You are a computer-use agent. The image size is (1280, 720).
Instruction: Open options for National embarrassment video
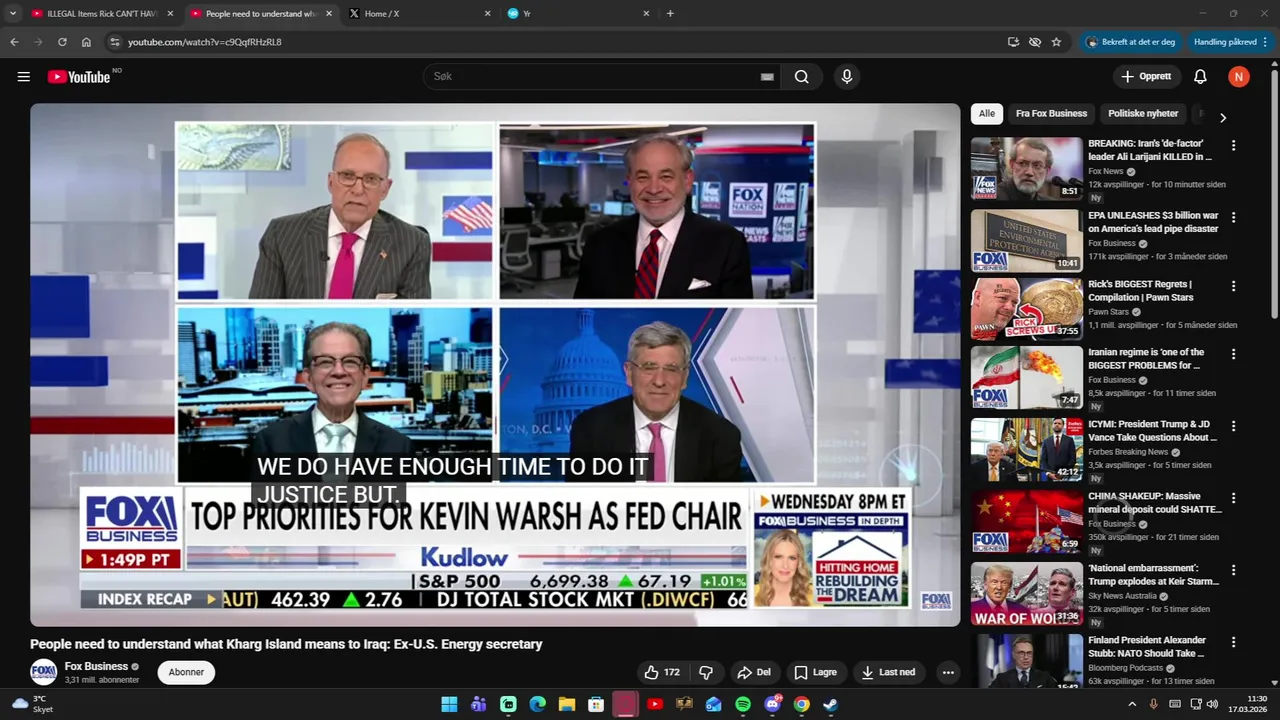point(1233,570)
